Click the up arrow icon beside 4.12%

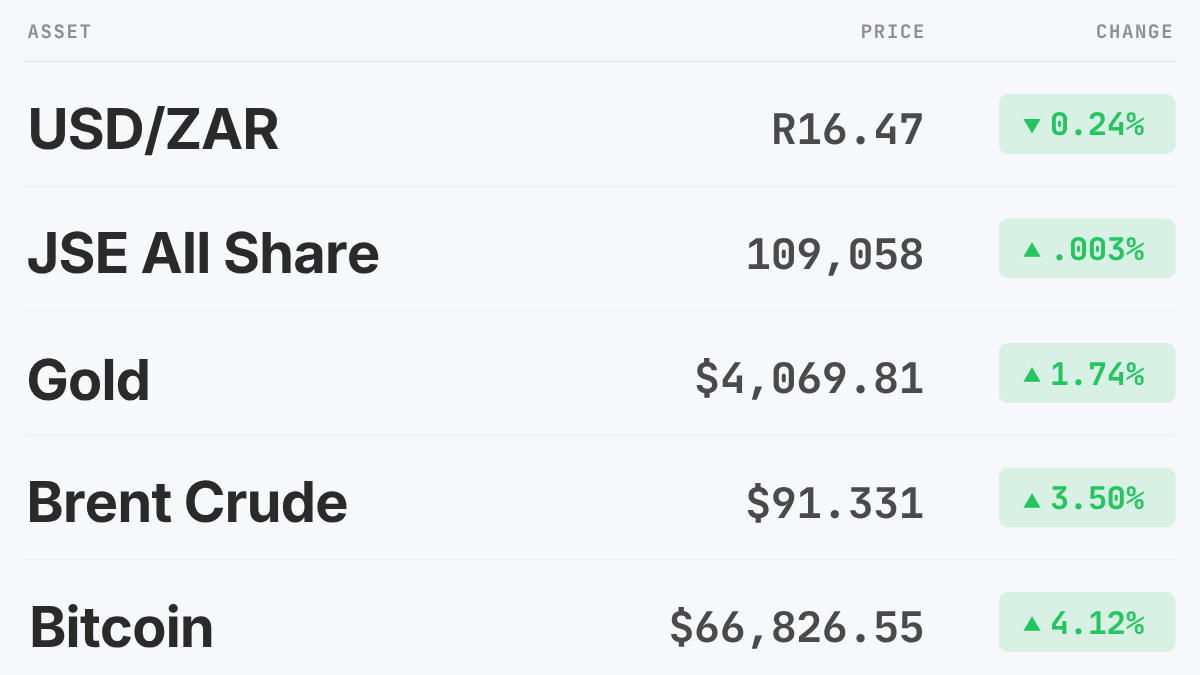(x=1032, y=623)
